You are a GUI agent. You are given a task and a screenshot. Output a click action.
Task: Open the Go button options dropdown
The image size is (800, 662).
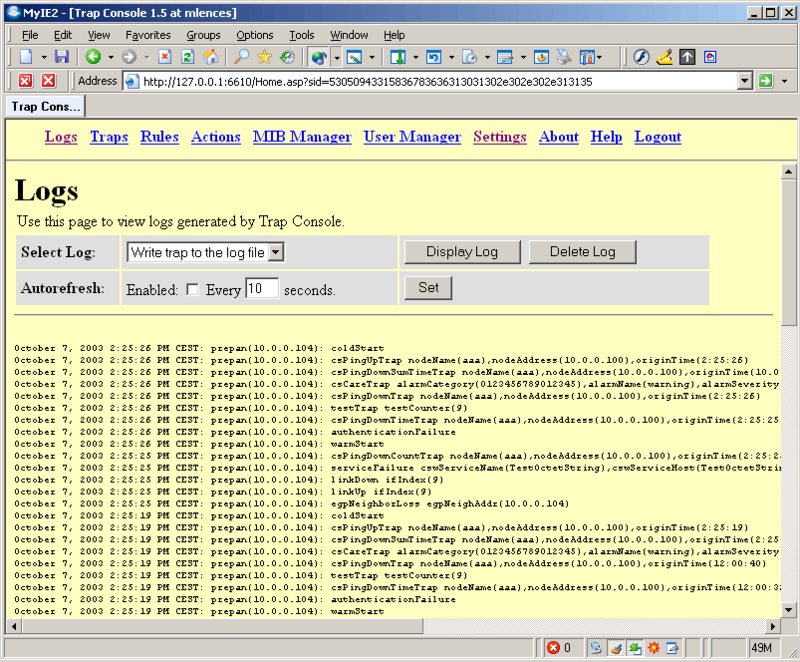click(784, 81)
